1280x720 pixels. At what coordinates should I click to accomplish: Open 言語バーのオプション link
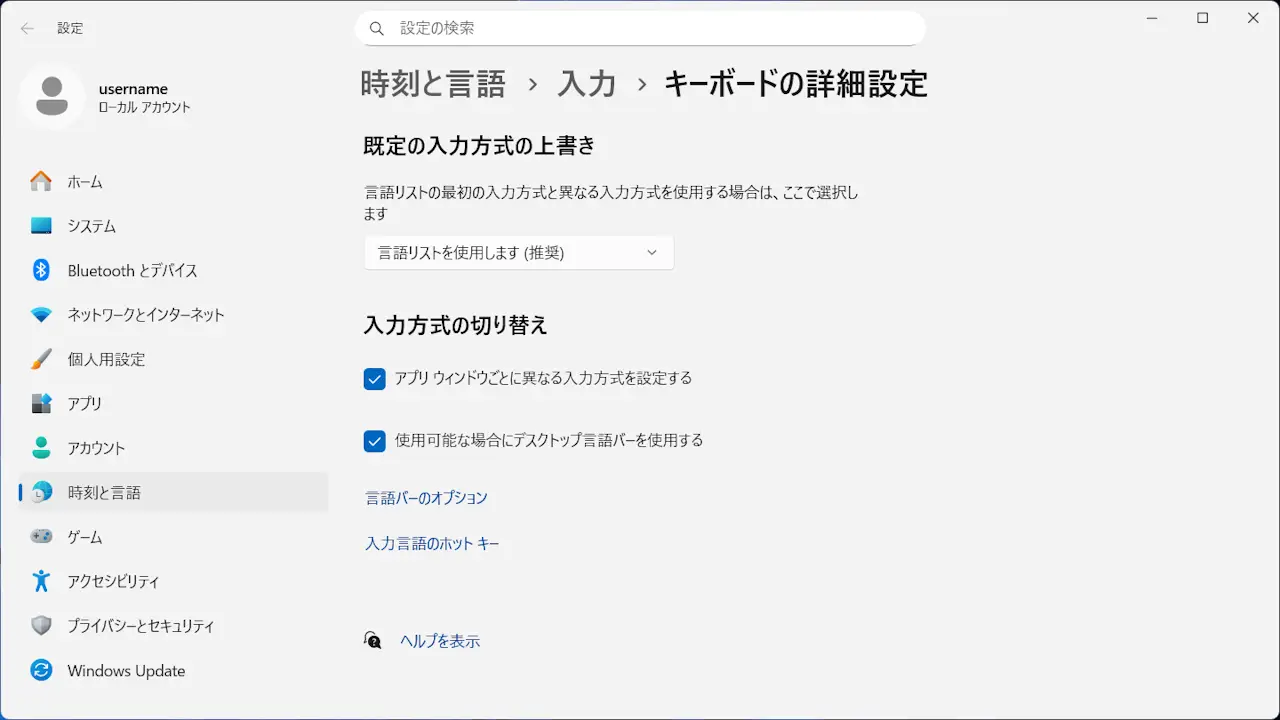tap(427, 498)
